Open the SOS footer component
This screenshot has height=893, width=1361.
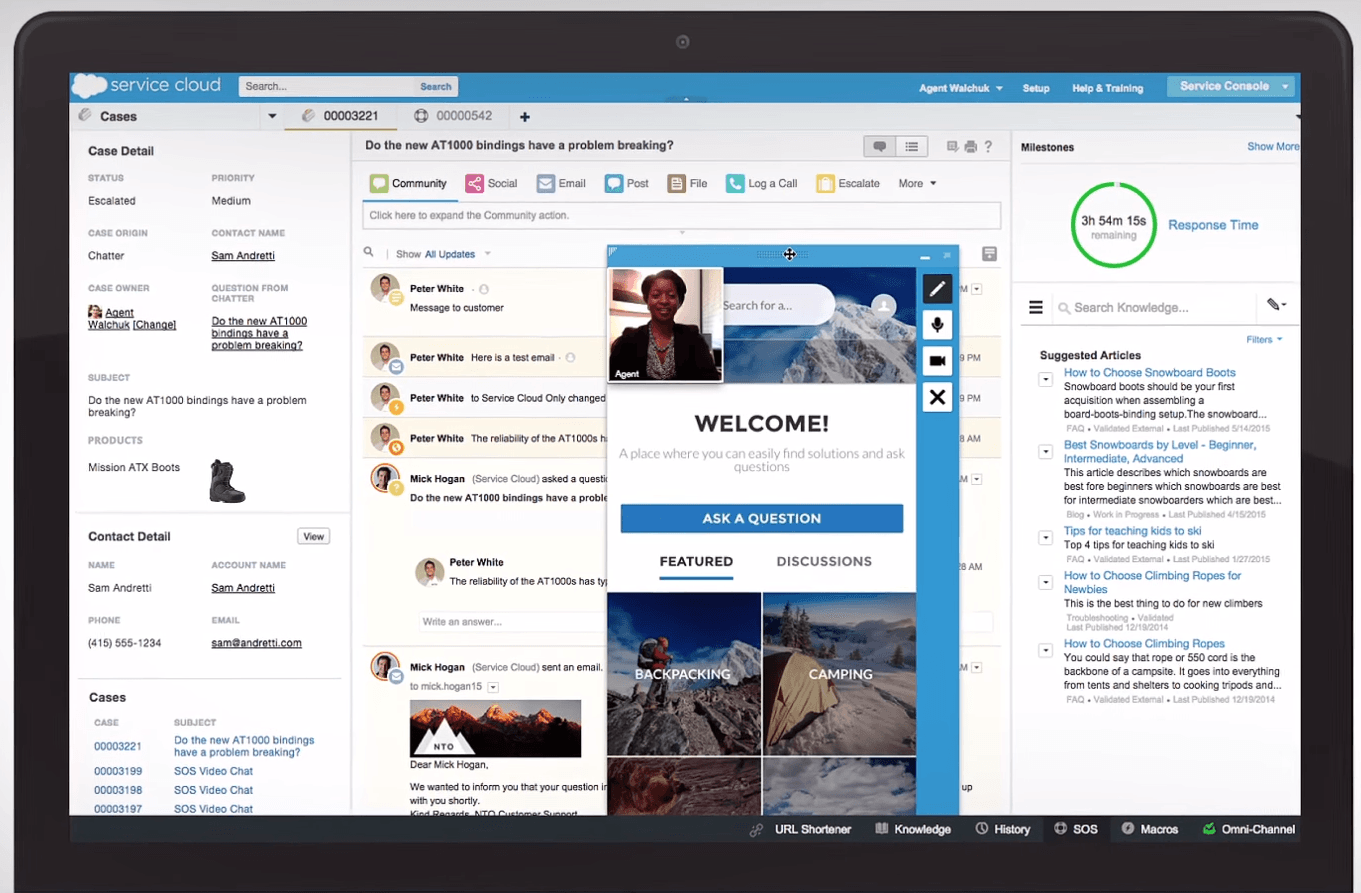pos(1076,829)
